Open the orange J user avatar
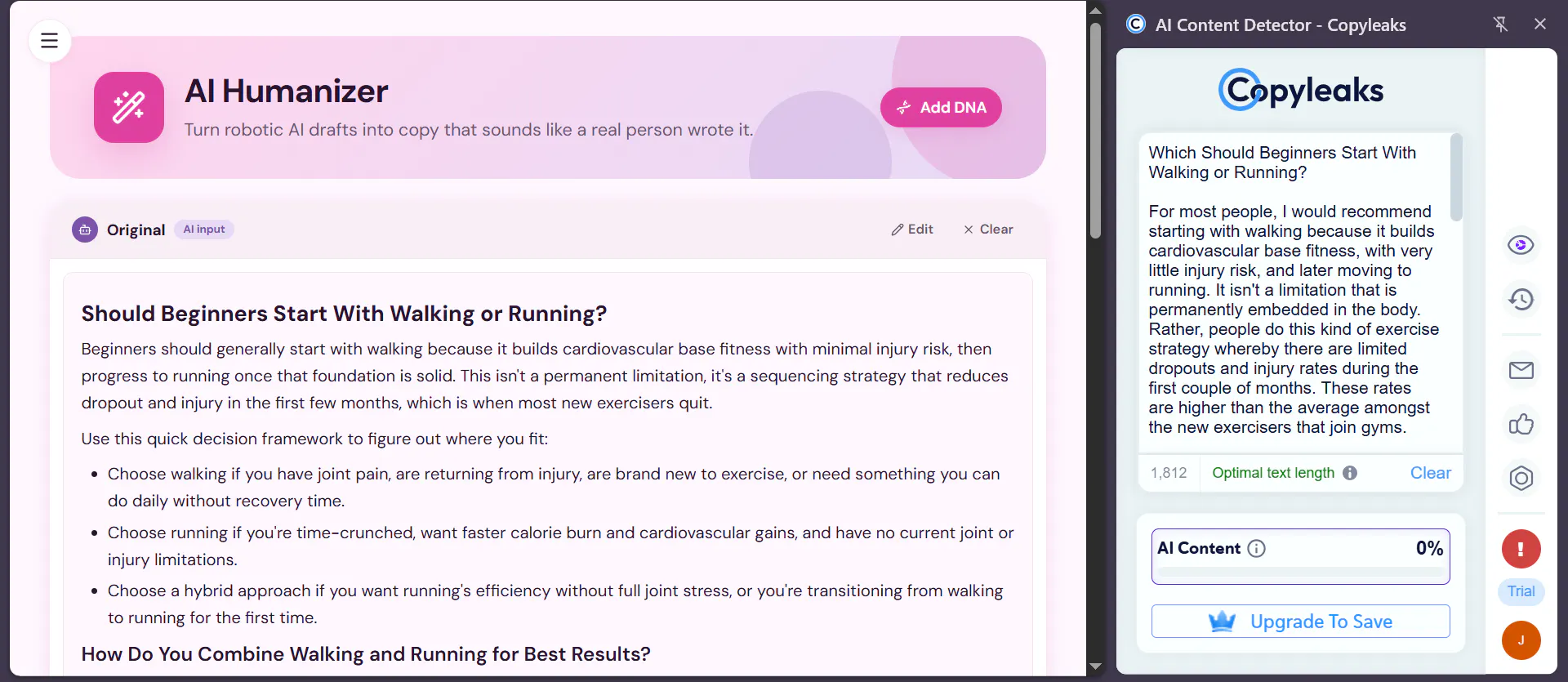Viewport: 1568px width, 682px height. (x=1521, y=640)
